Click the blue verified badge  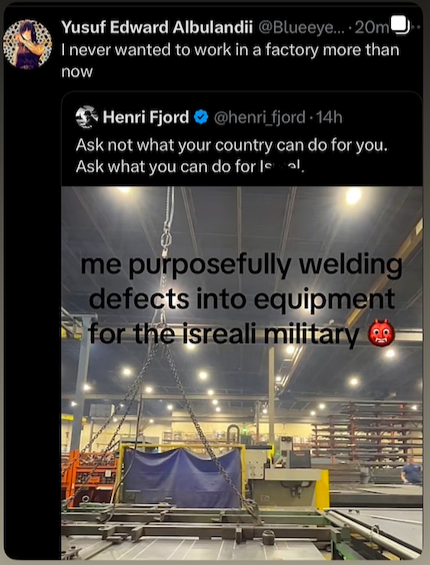(201, 117)
